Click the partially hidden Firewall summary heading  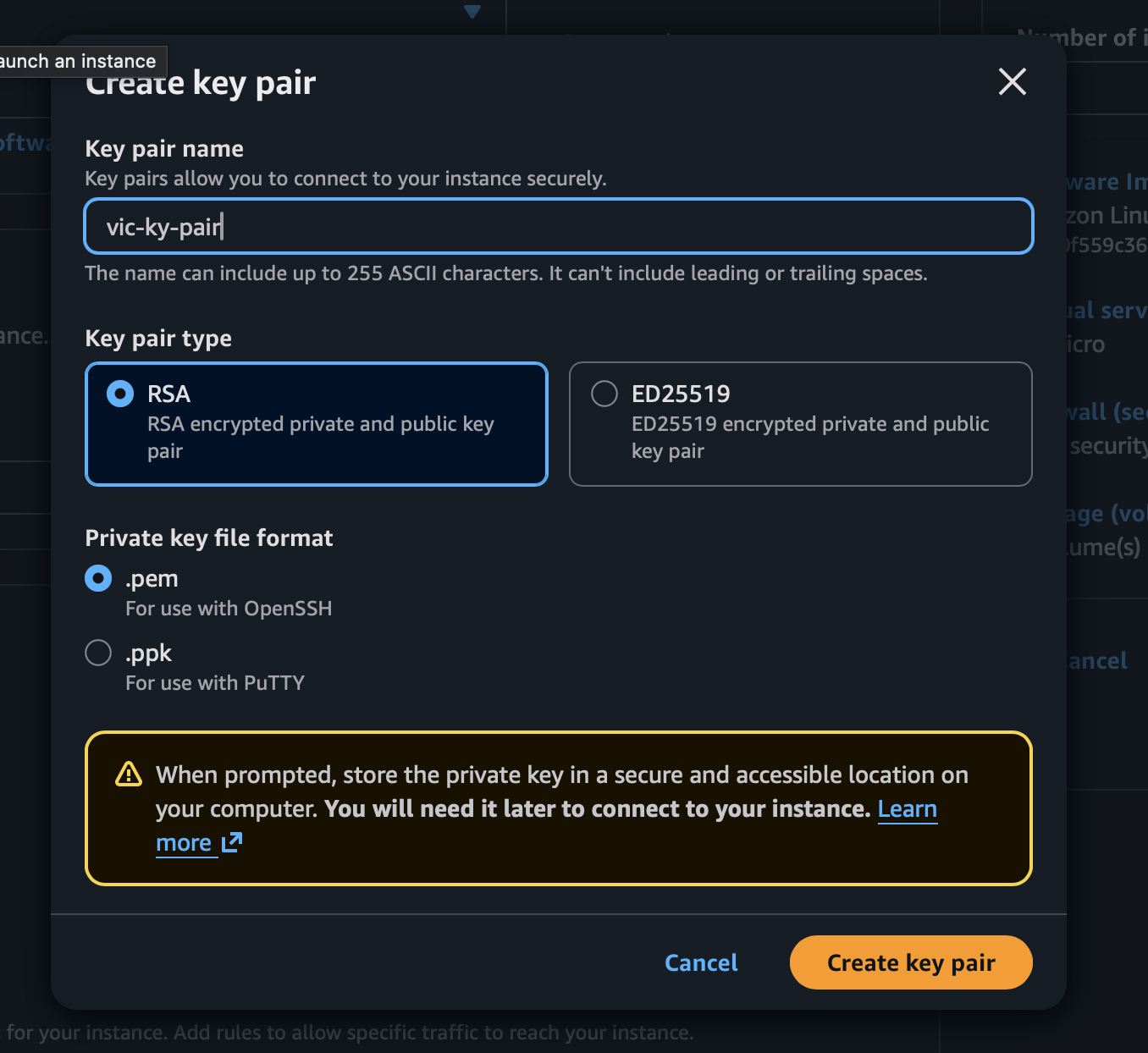tap(1106, 412)
